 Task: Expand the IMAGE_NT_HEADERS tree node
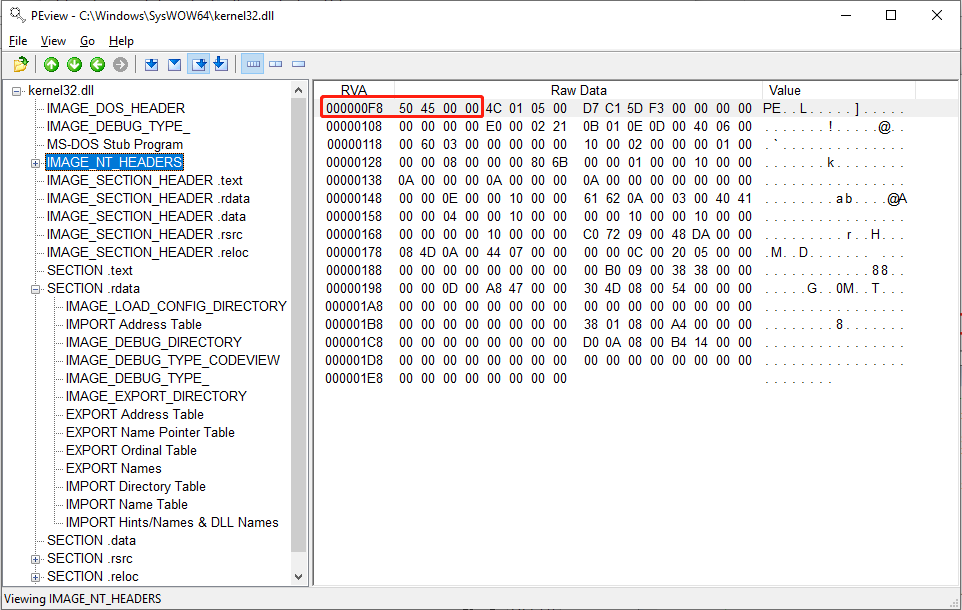pos(36,163)
